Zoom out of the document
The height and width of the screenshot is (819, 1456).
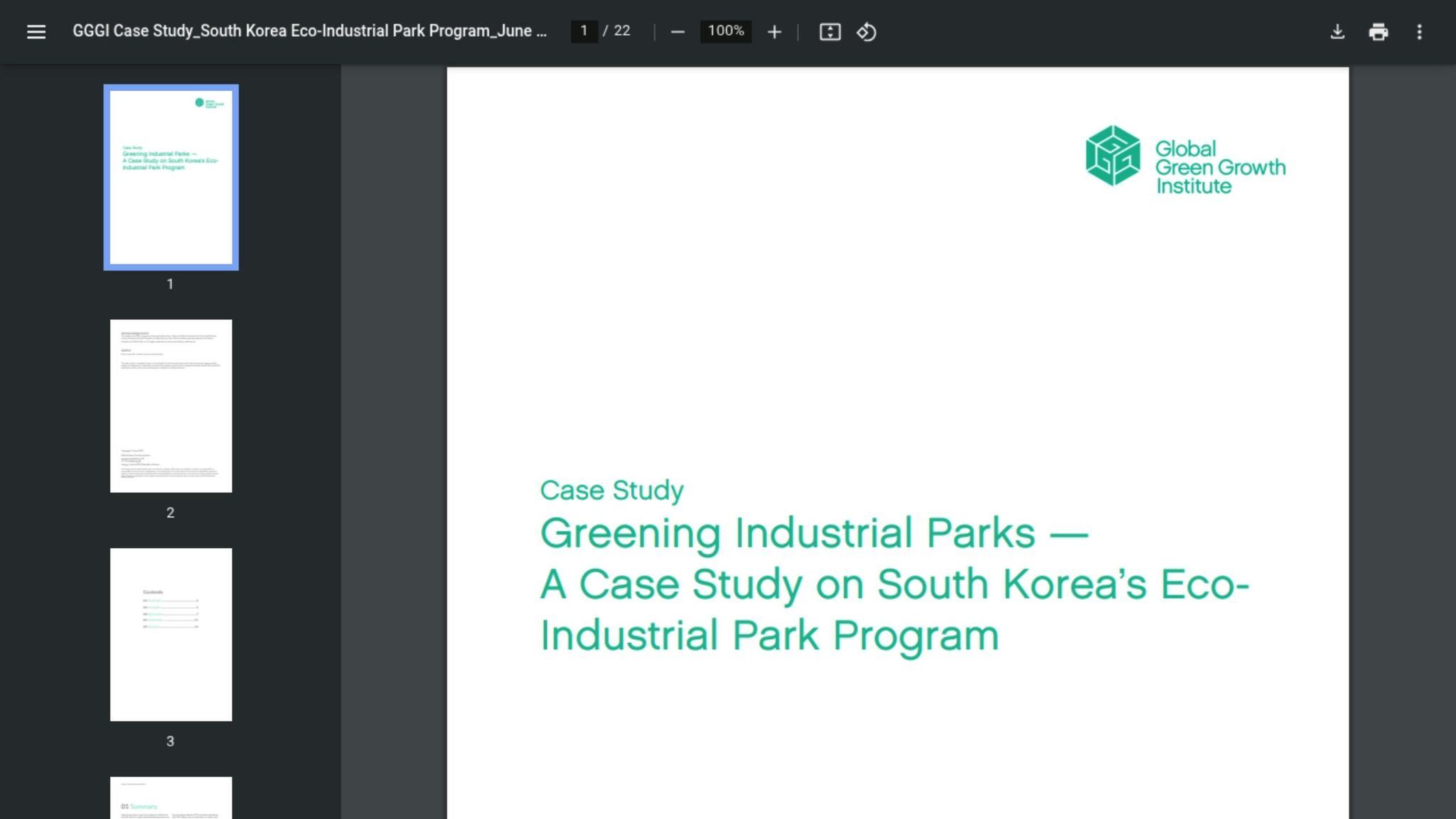pyautogui.click(x=677, y=31)
